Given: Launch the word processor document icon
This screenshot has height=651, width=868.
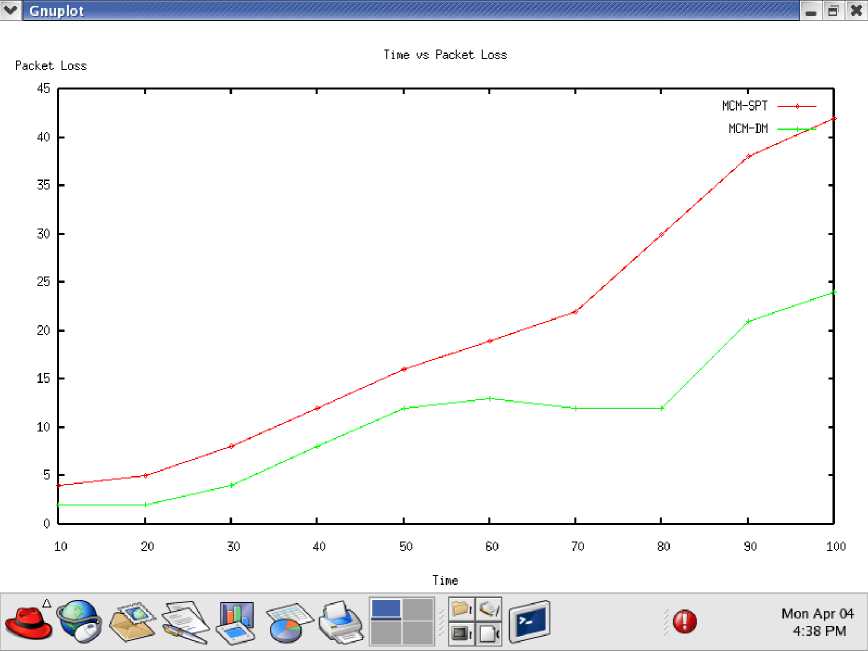Looking at the screenshot, I should click(x=185, y=622).
